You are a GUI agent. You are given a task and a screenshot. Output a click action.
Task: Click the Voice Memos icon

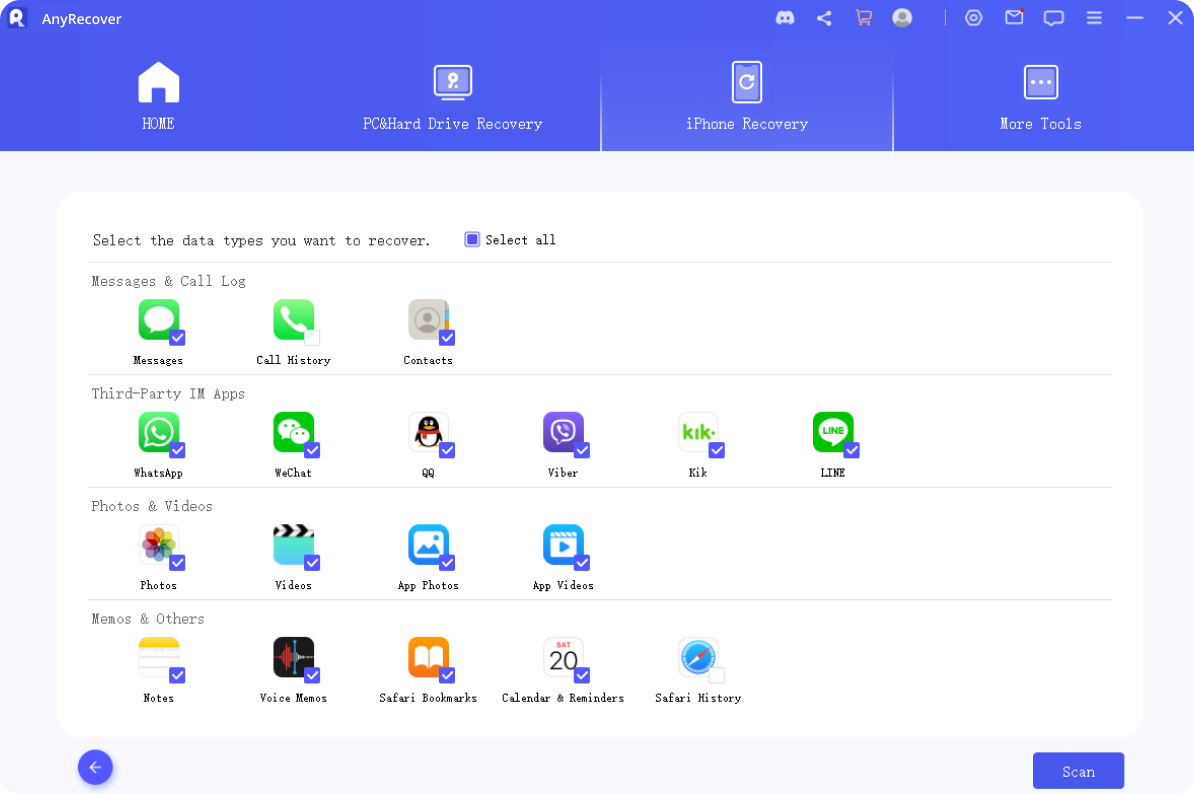tap(293, 657)
